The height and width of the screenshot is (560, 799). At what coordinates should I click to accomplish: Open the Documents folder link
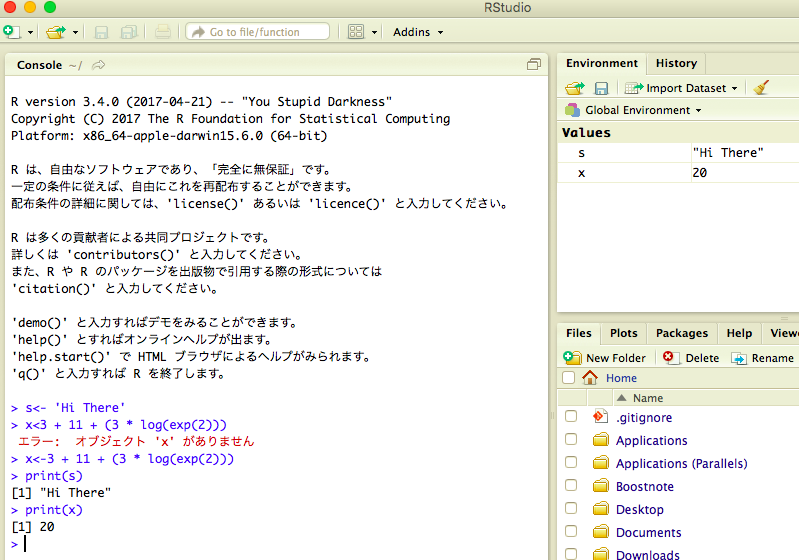[x=648, y=532]
